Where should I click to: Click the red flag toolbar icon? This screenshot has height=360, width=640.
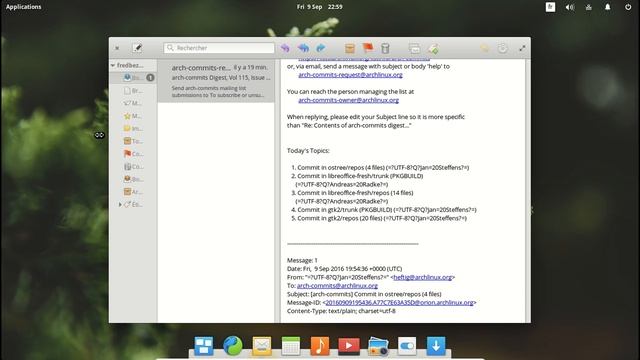368,48
